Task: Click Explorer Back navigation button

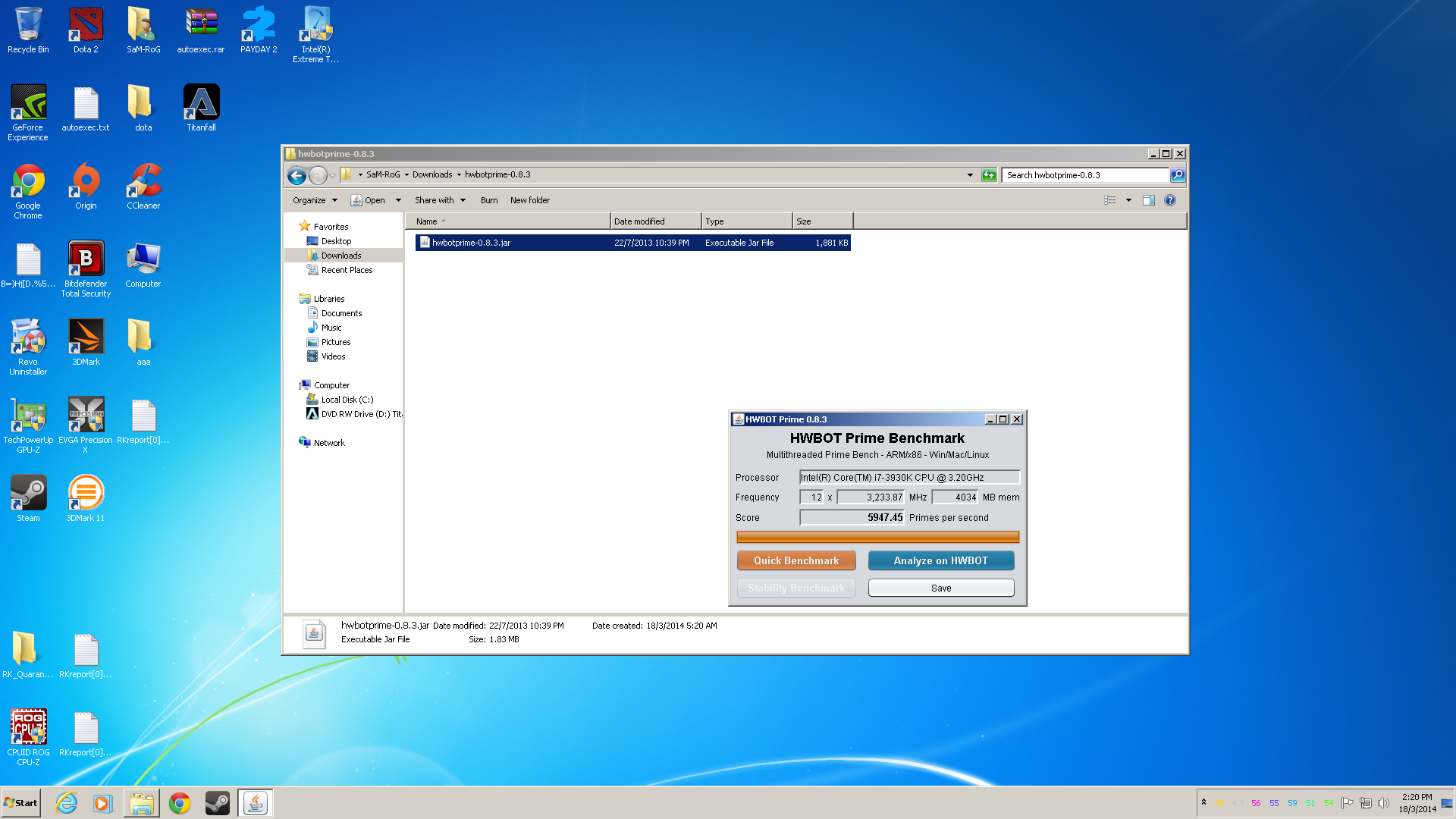Action: pos(297,176)
